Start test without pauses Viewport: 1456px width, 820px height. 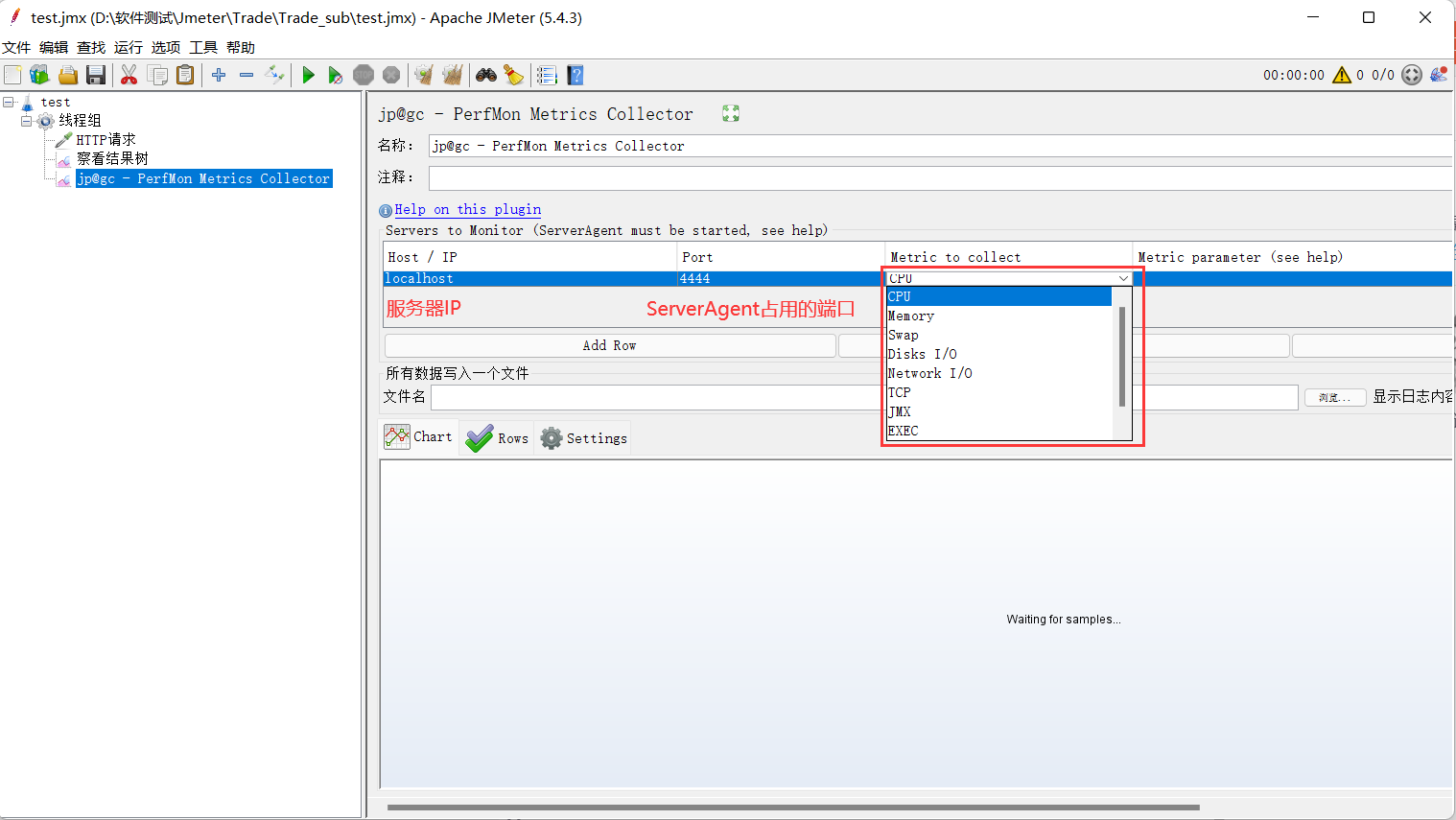[x=336, y=75]
